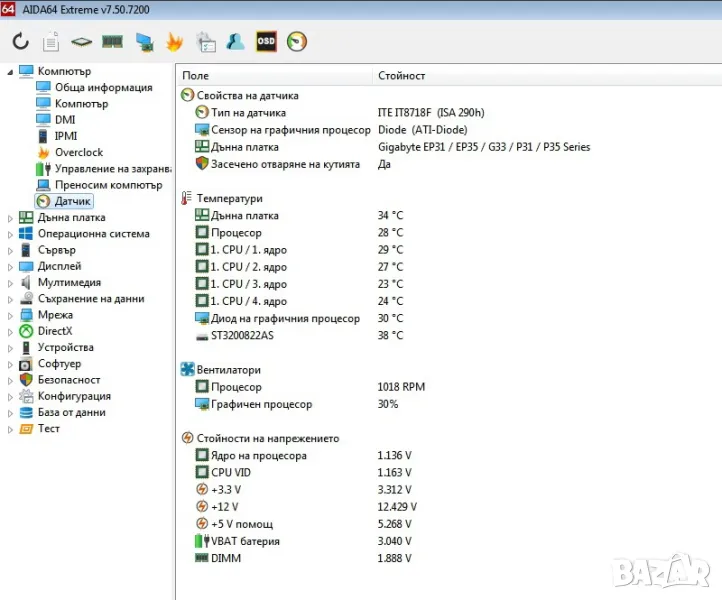
Task: Select Обща информация tree item
Action: coord(103,87)
